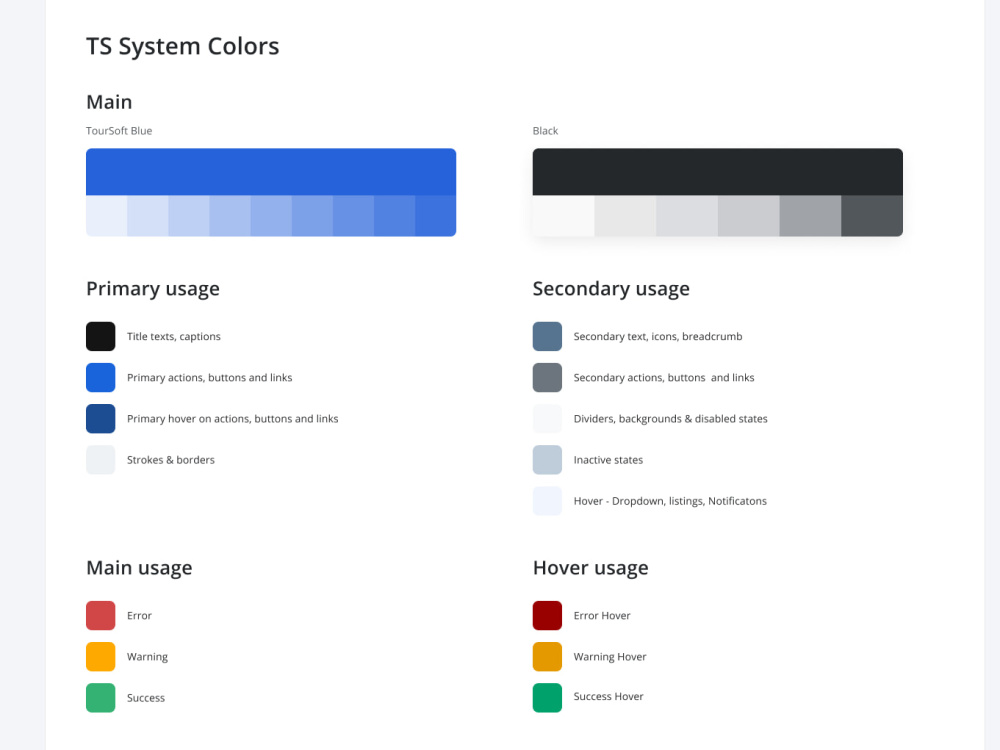Click the main Black color bar
Image resolution: width=1000 pixels, height=750 pixels.
coord(717,172)
